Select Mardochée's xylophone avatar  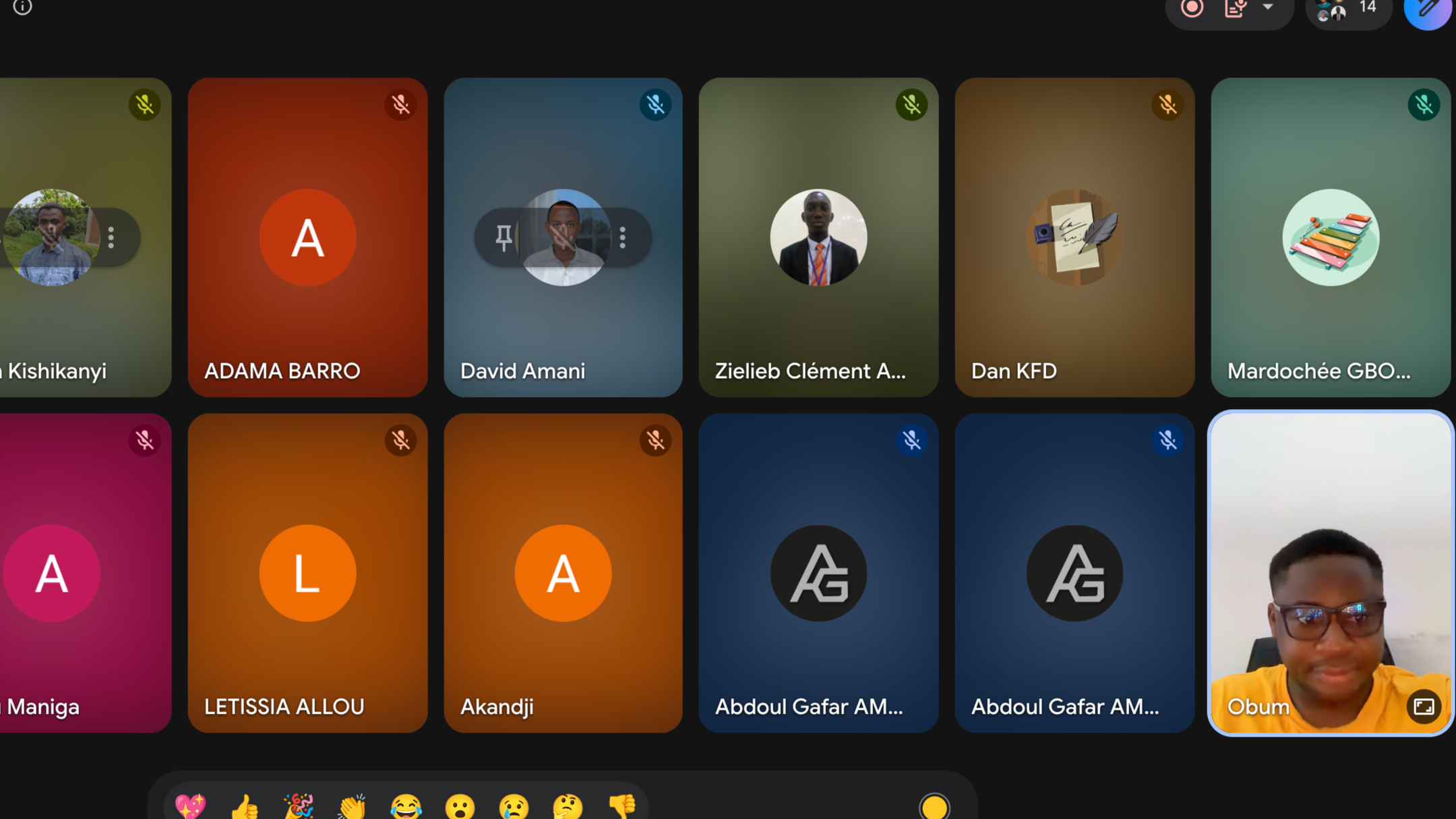[x=1331, y=237]
